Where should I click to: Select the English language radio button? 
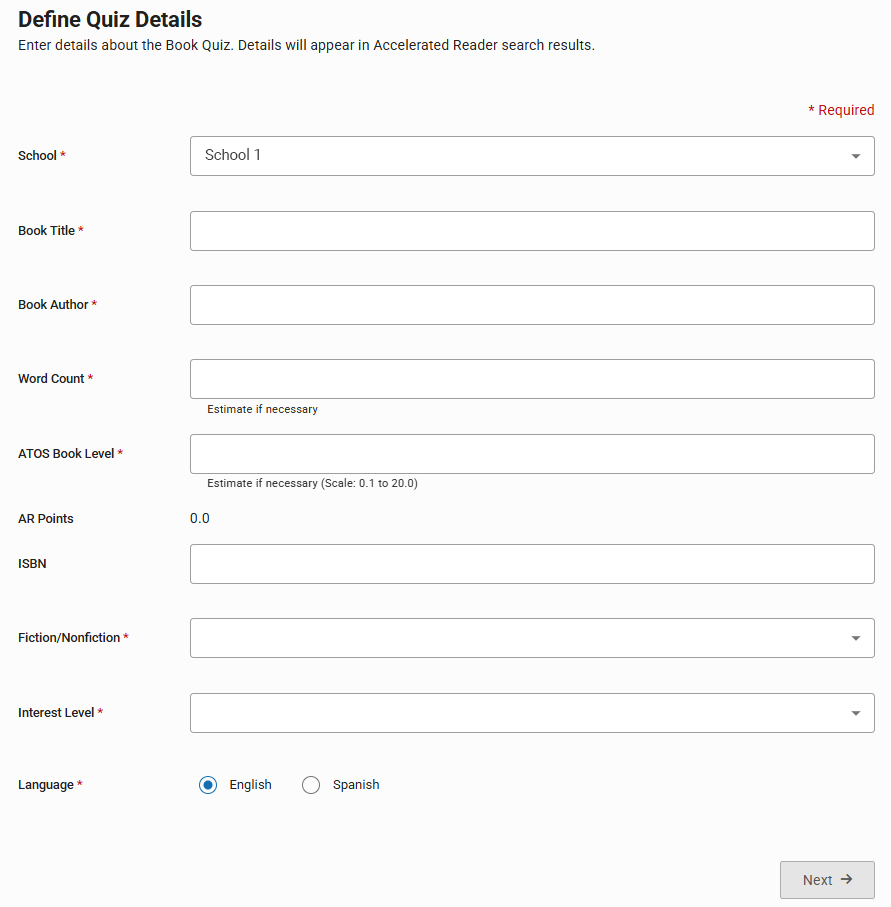pyautogui.click(x=208, y=785)
